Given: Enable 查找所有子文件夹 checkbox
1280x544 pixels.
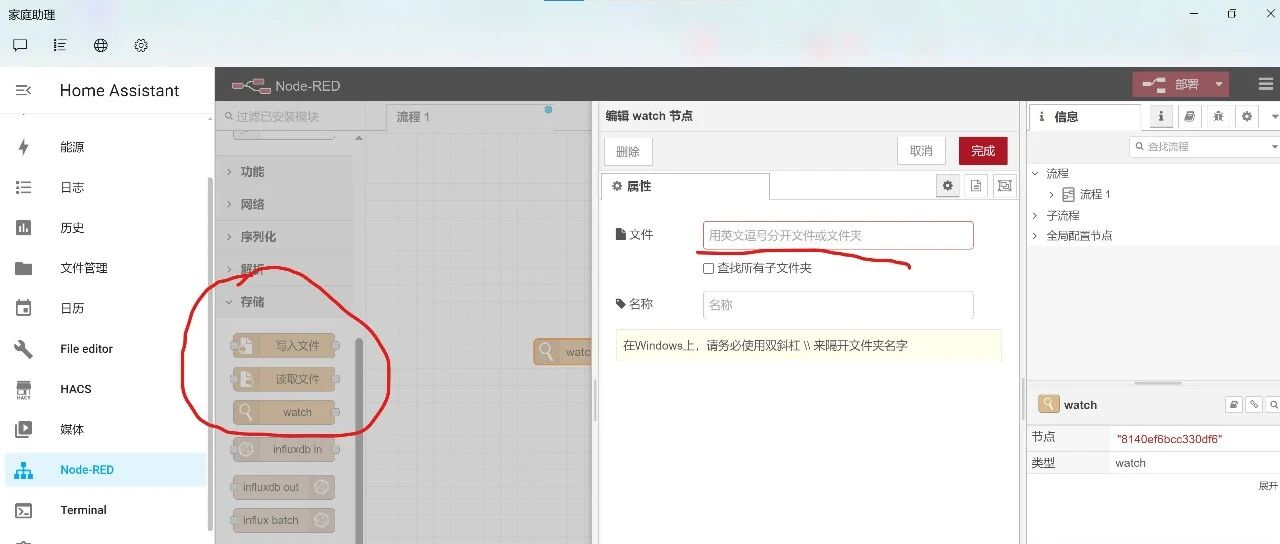Looking at the screenshot, I should pyautogui.click(x=709, y=268).
